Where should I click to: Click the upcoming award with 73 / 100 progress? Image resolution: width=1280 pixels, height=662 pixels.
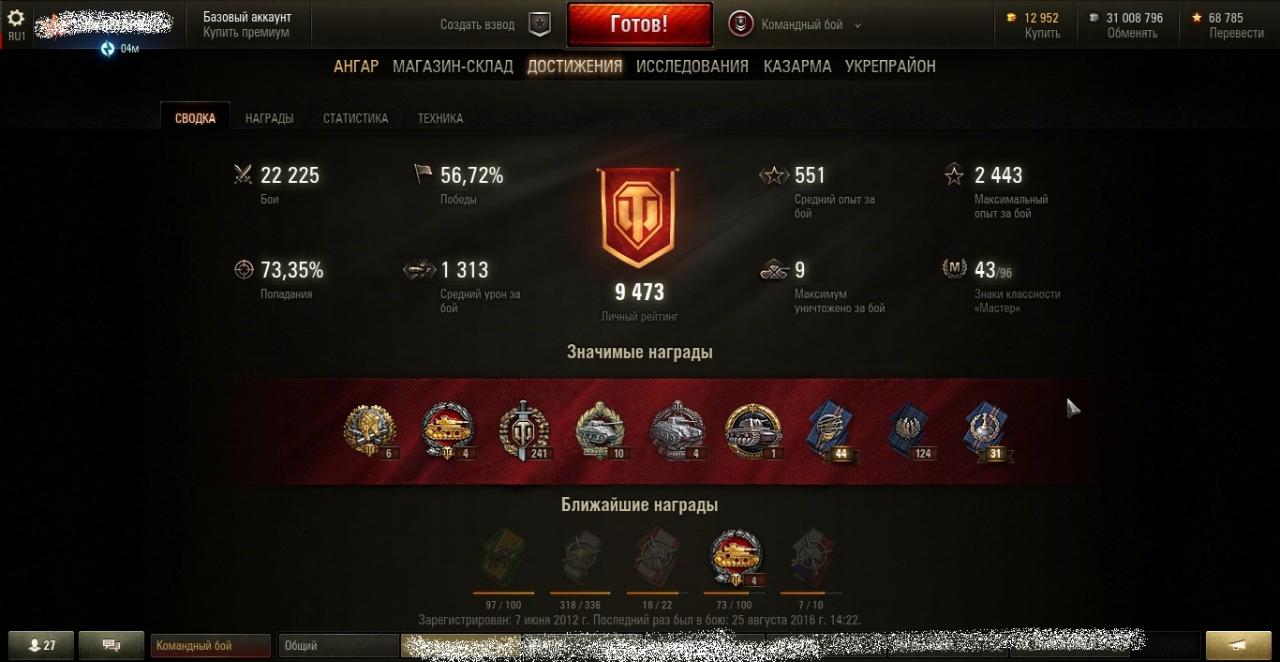tap(735, 558)
